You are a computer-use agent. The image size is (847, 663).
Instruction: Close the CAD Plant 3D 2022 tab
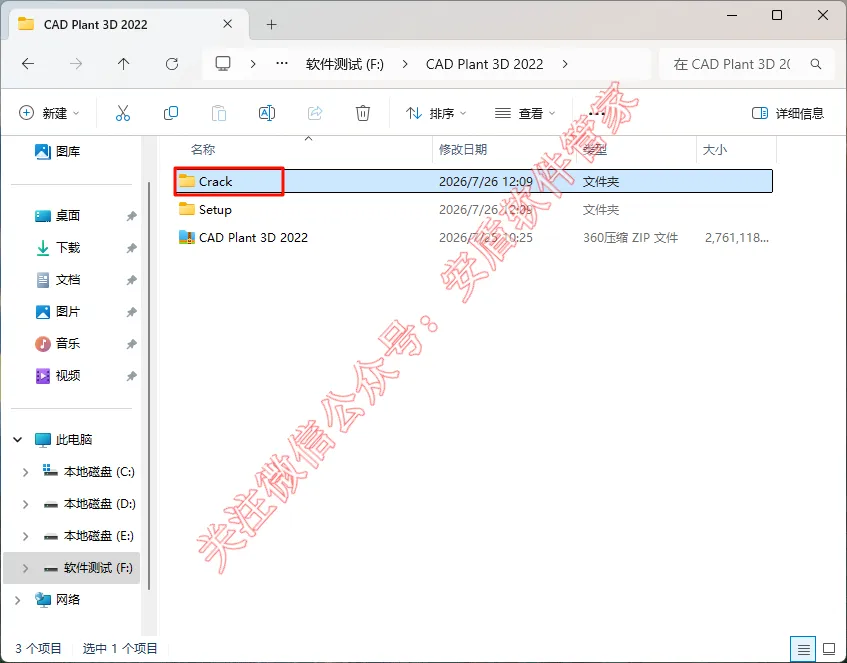coord(227,24)
